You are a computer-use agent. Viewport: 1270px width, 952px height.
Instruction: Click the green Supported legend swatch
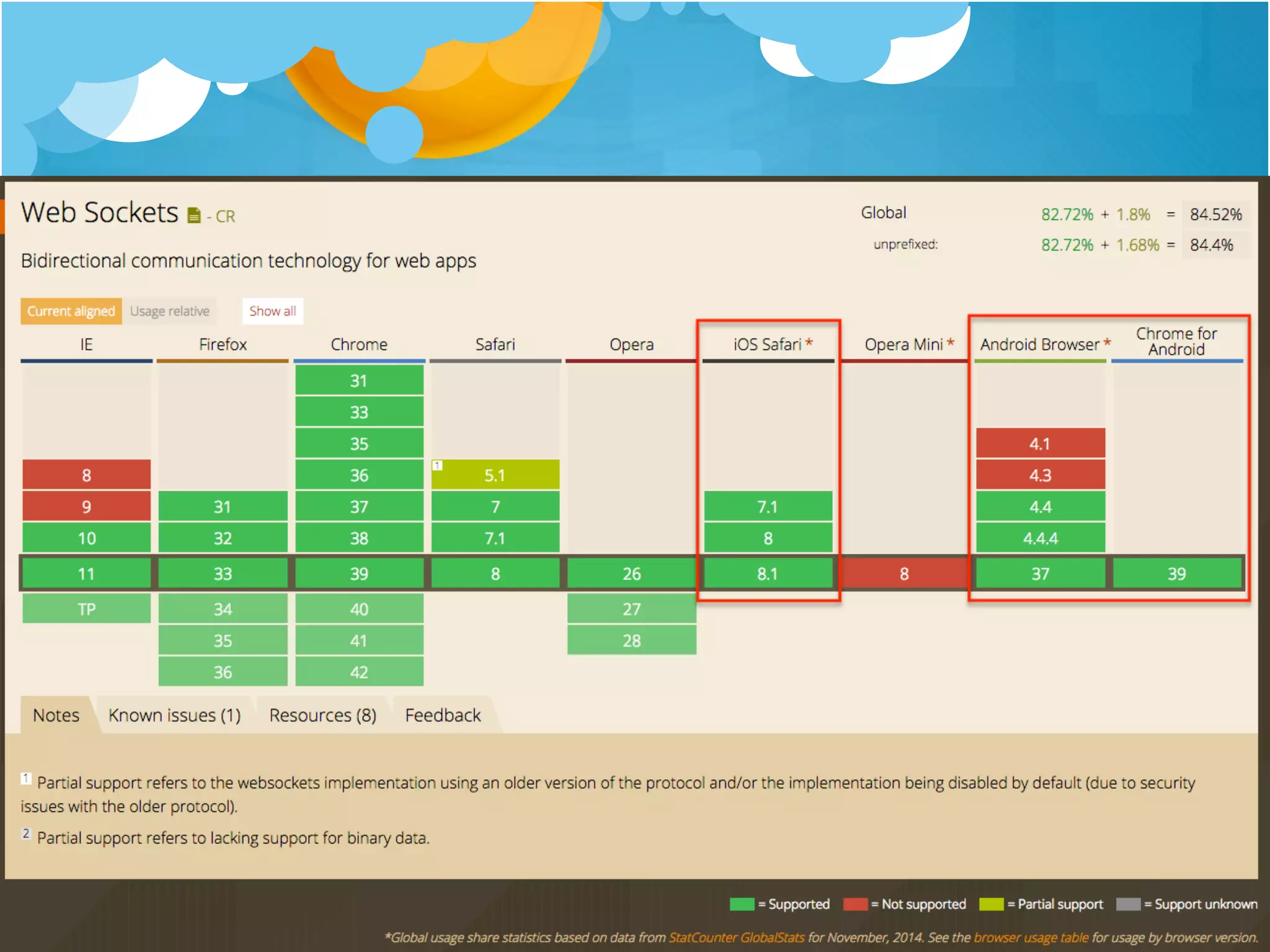point(742,904)
